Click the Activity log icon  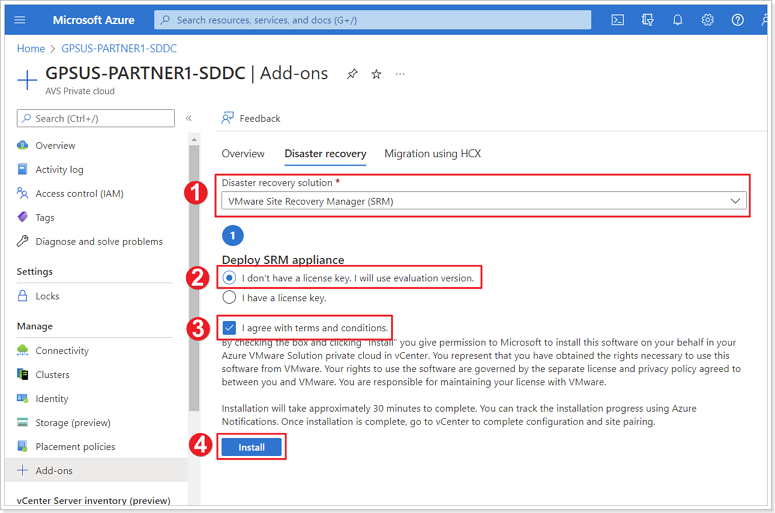click(x=22, y=169)
